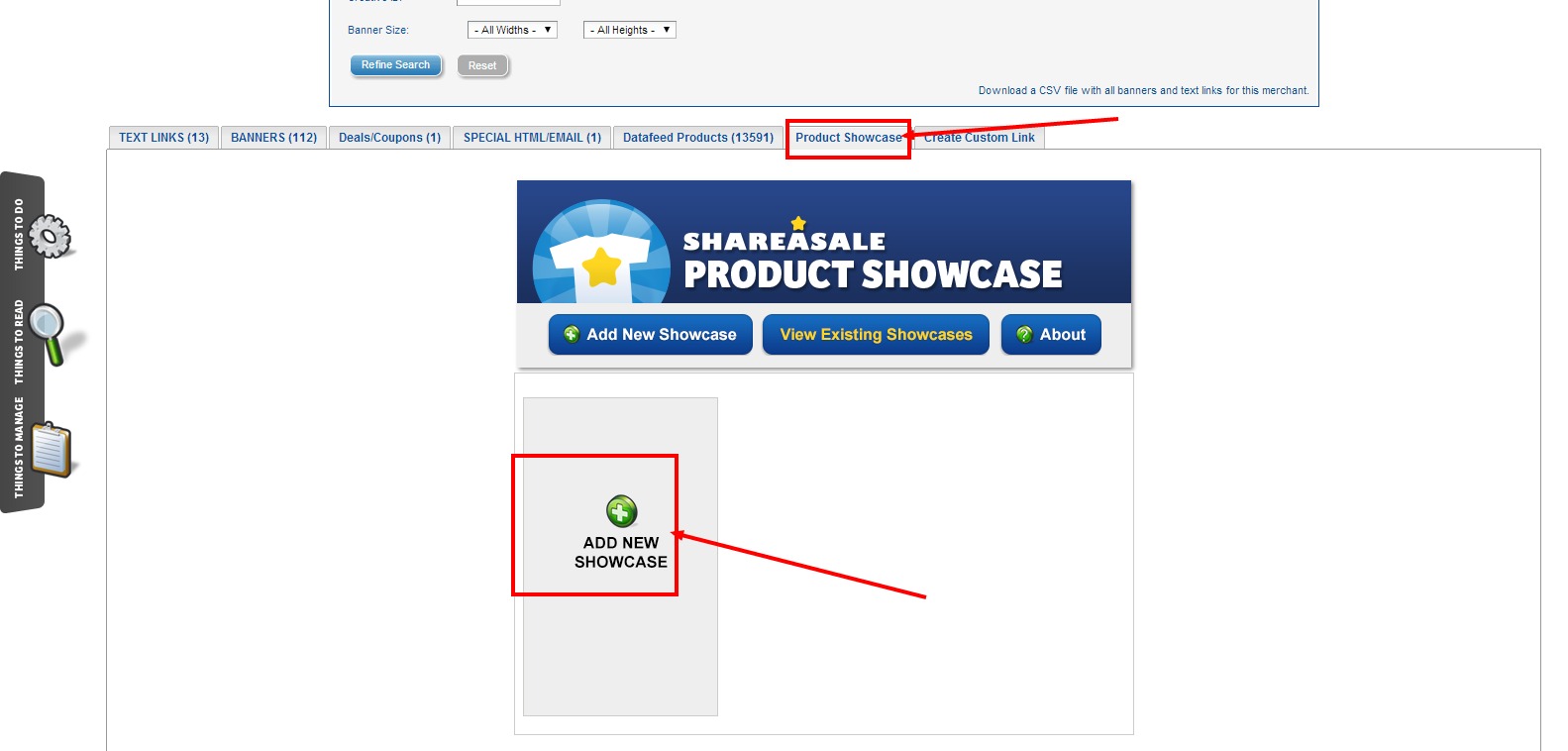Click the Reset button

pos(482,65)
